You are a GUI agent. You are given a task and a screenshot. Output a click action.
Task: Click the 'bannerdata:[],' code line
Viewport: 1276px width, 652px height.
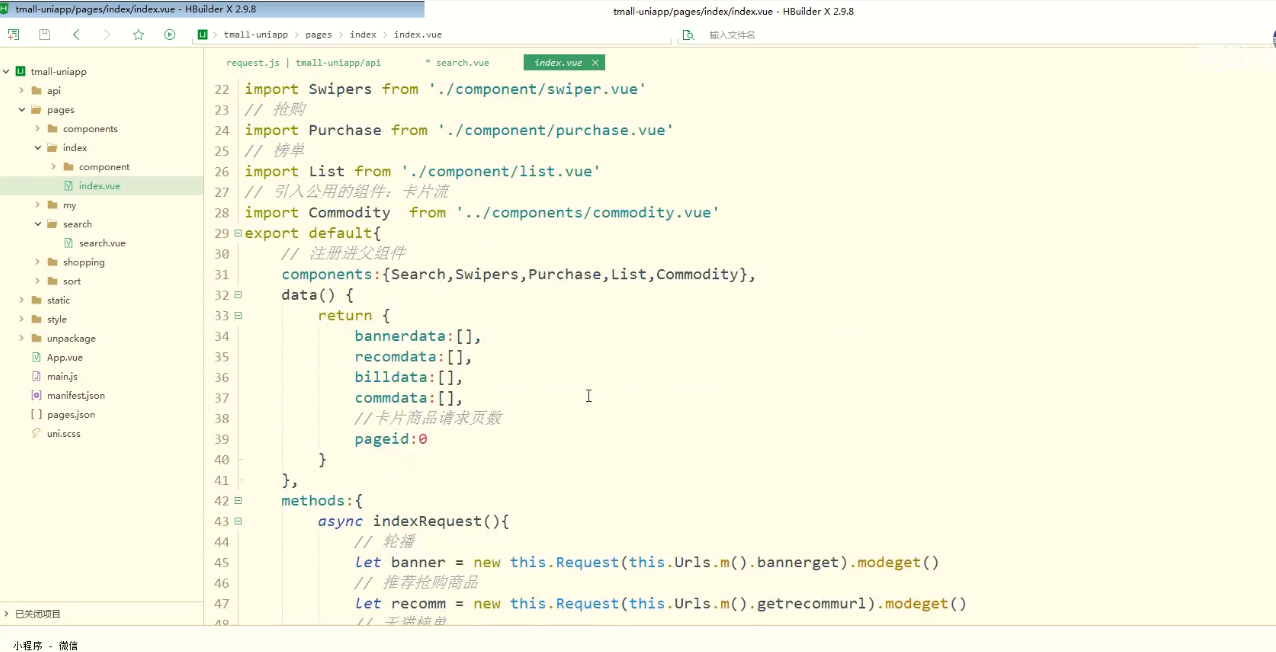418,336
